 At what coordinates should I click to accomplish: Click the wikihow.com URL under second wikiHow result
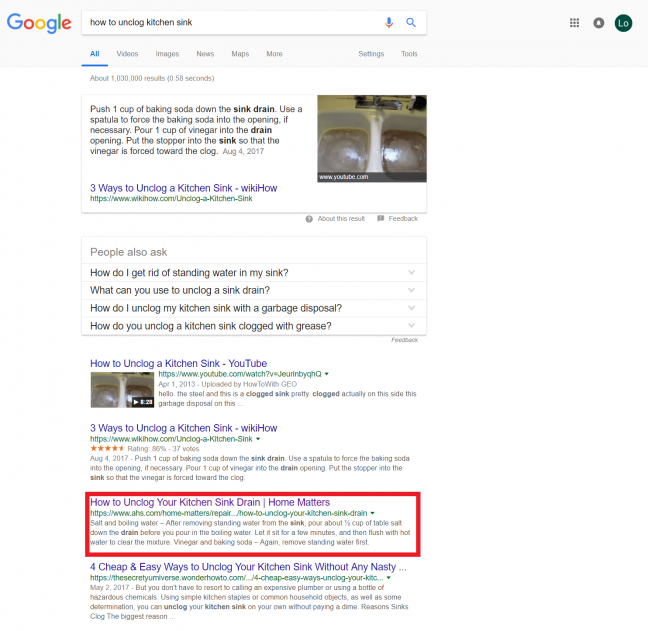click(x=171, y=439)
